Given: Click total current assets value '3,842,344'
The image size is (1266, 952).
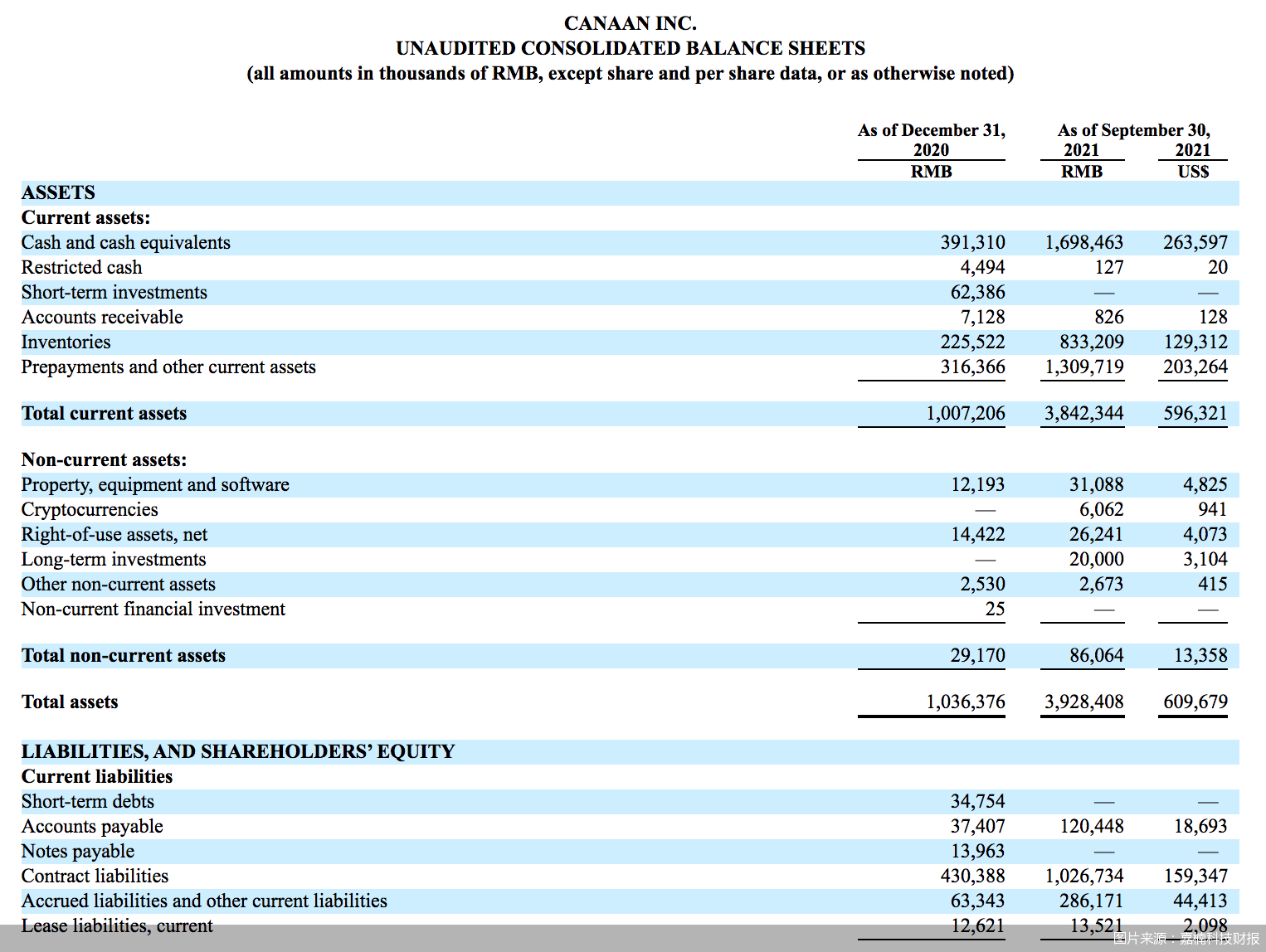Looking at the screenshot, I should (1083, 413).
